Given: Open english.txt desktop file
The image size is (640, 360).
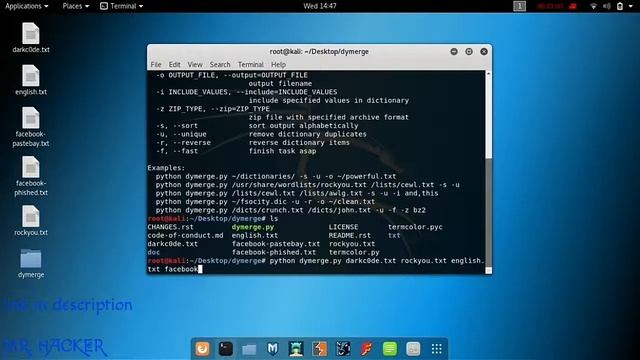Looking at the screenshot, I should click(31, 80).
